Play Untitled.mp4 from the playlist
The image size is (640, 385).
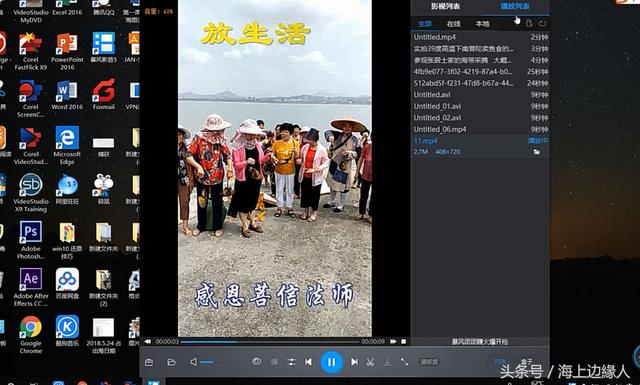[480, 37]
